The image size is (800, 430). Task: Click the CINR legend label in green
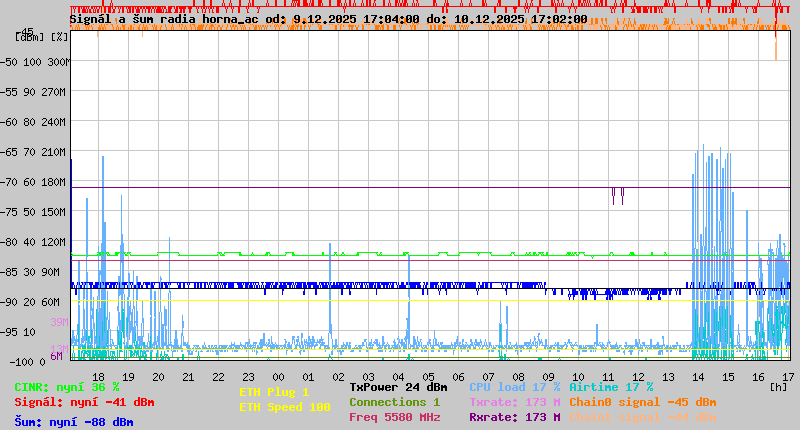point(67,387)
